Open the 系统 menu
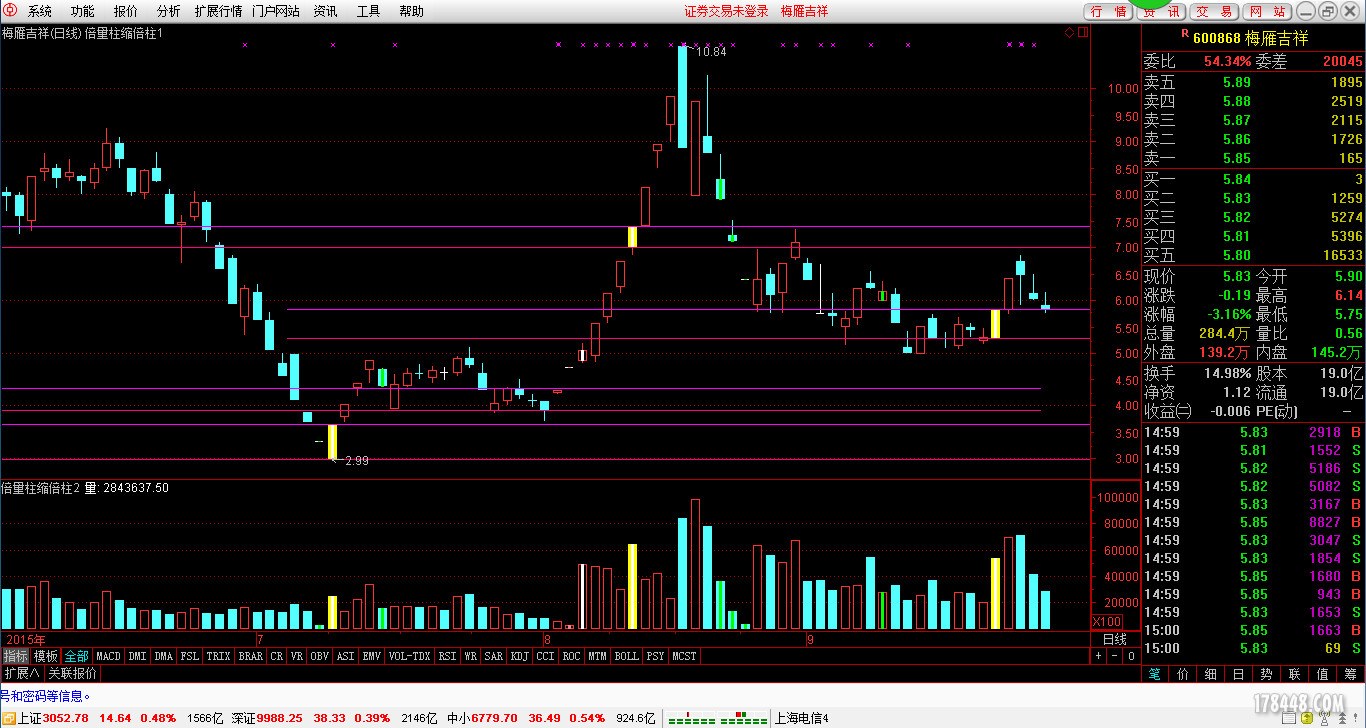Screen dimensions: 1366x728 pyautogui.click(x=40, y=11)
